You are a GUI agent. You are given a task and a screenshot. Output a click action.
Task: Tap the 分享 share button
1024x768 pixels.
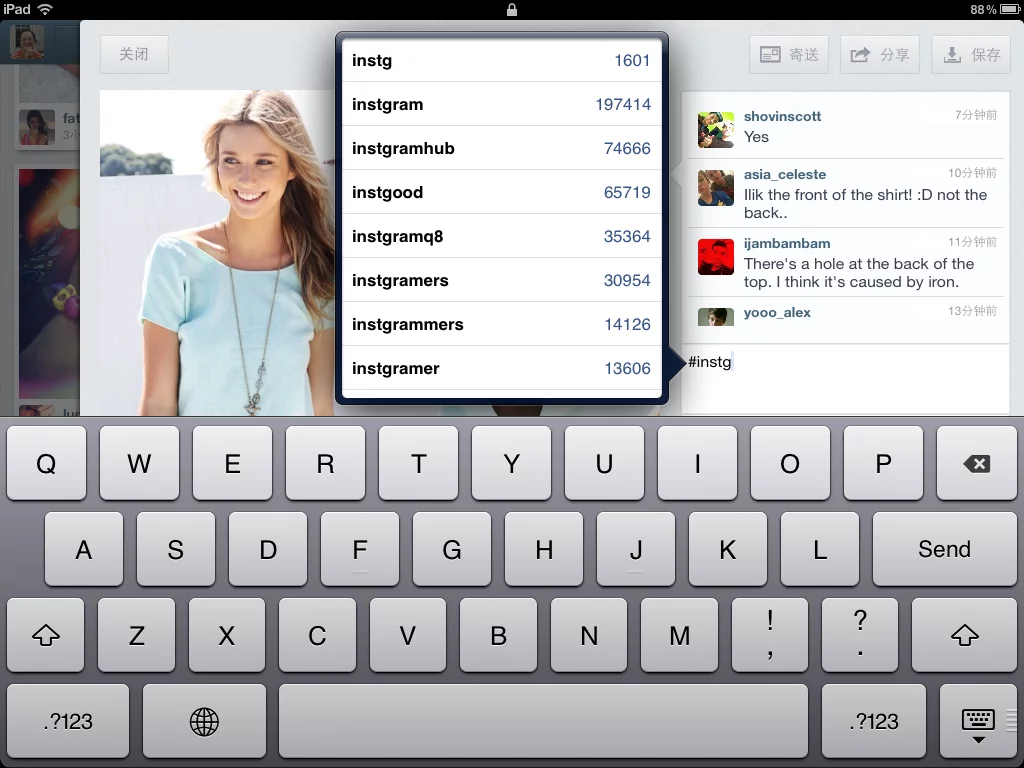coord(880,54)
